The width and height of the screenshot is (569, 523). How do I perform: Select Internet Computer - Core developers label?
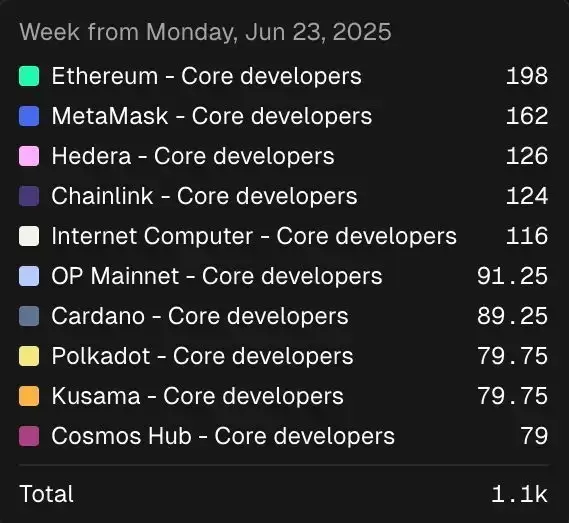point(254,236)
